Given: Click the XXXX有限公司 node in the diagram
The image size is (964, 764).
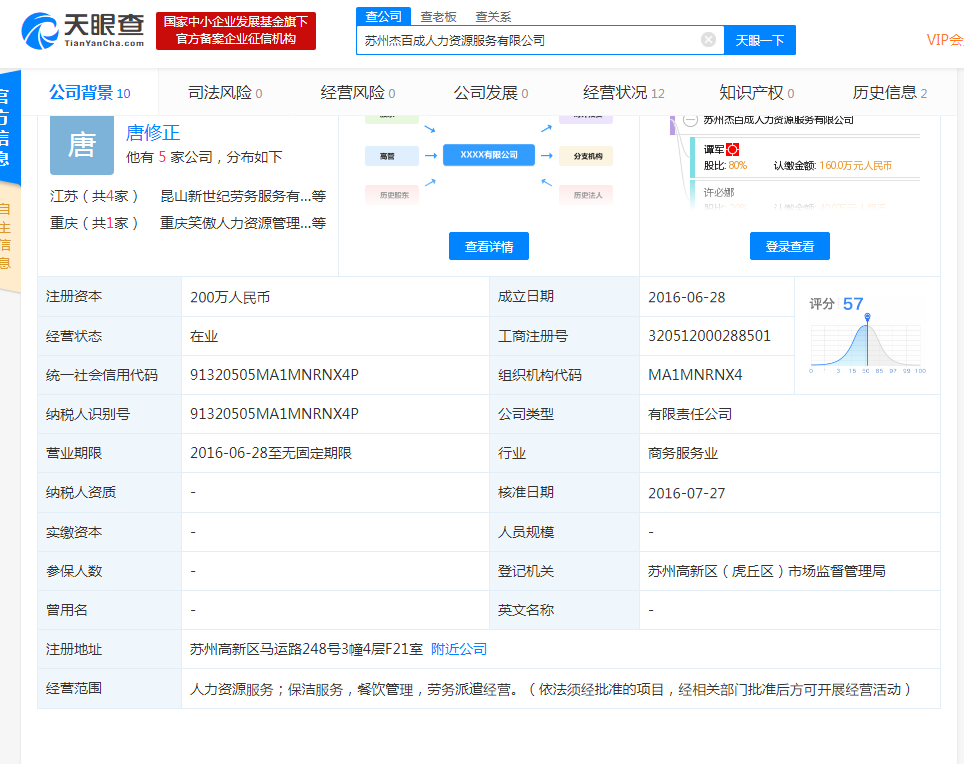Looking at the screenshot, I should pyautogui.click(x=489, y=155).
